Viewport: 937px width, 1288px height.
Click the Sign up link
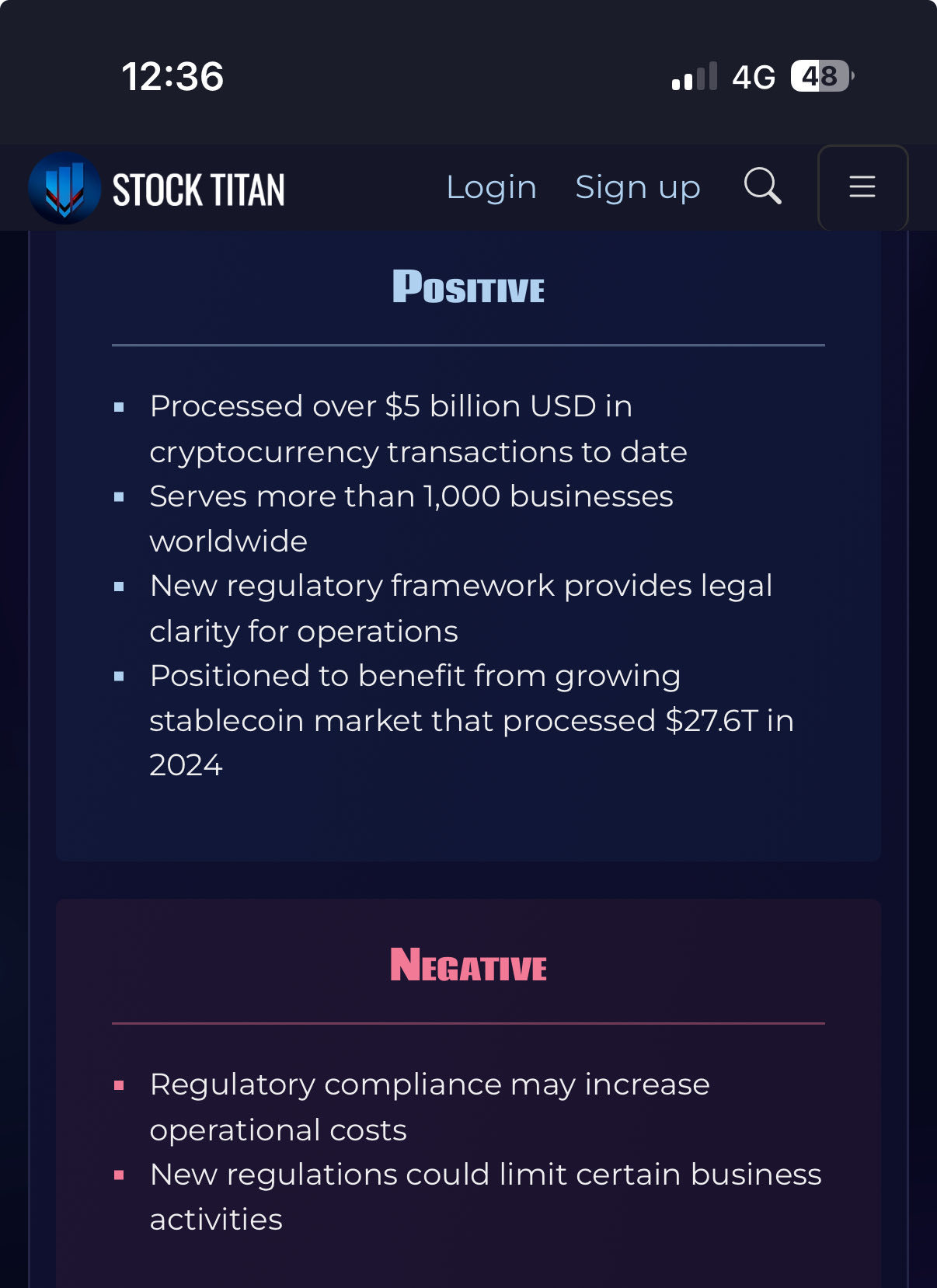pyautogui.click(x=638, y=188)
